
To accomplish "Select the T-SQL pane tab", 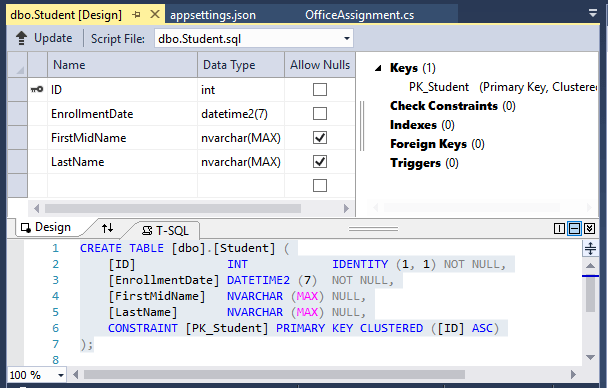I will coord(166,231).
